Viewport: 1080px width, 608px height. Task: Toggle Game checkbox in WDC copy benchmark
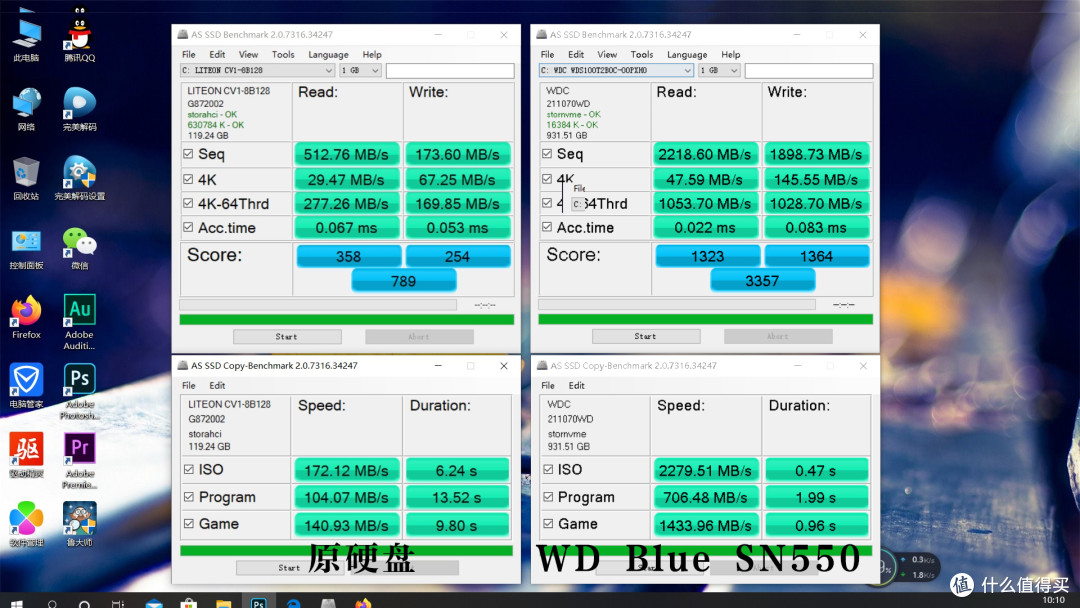[x=548, y=523]
